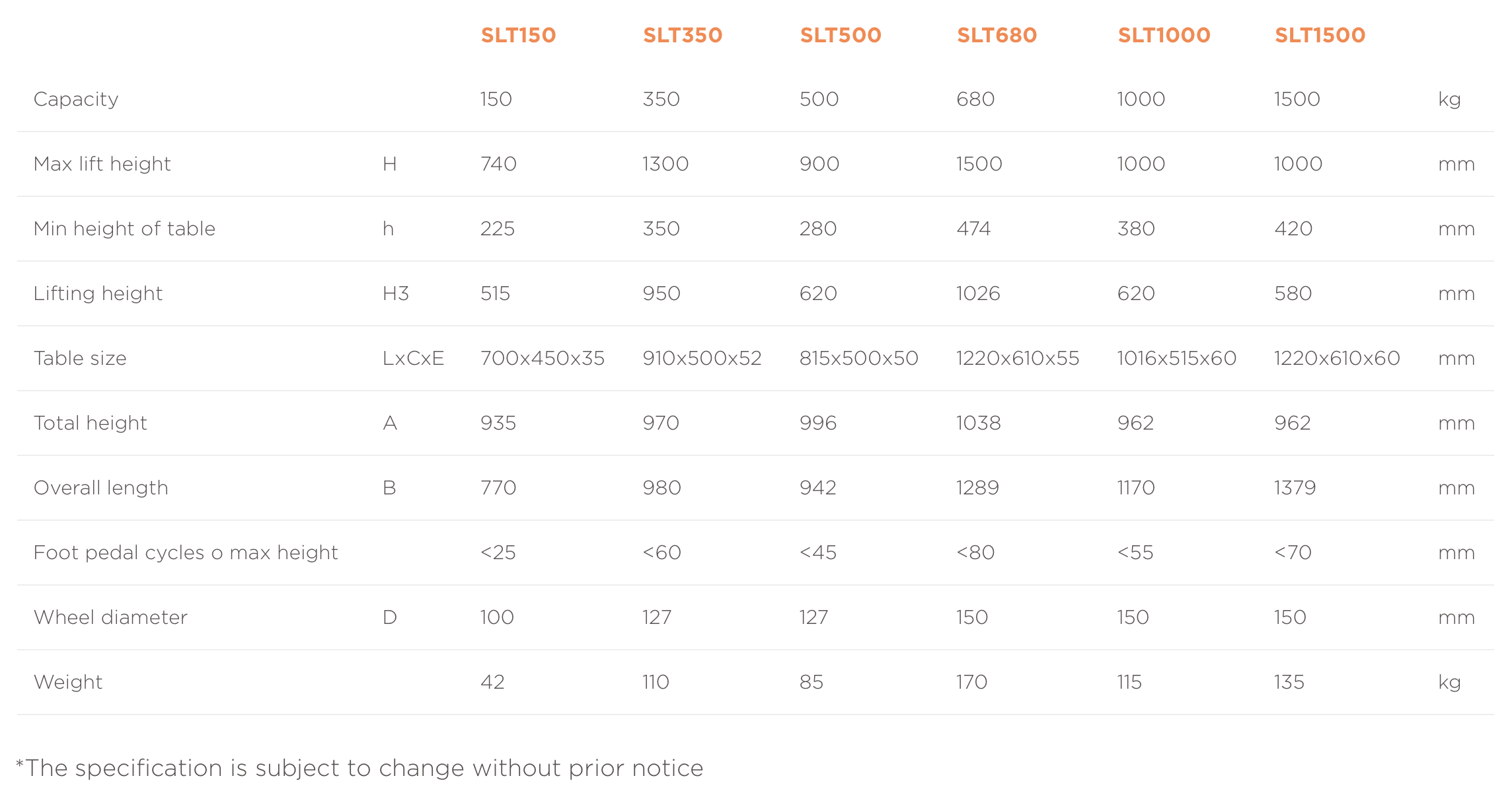Click the Min height of table label
The width and height of the screenshot is (1512, 809).
[x=124, y=229]
